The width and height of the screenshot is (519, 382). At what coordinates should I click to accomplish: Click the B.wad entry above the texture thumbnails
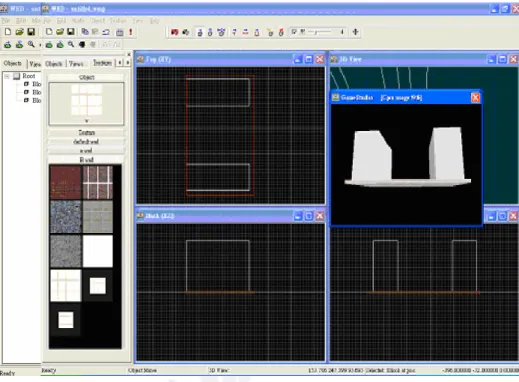coord(86,160)
